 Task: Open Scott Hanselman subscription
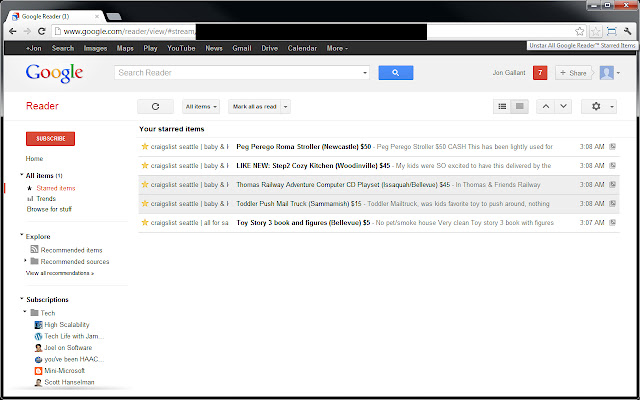(x=69, y=382)
